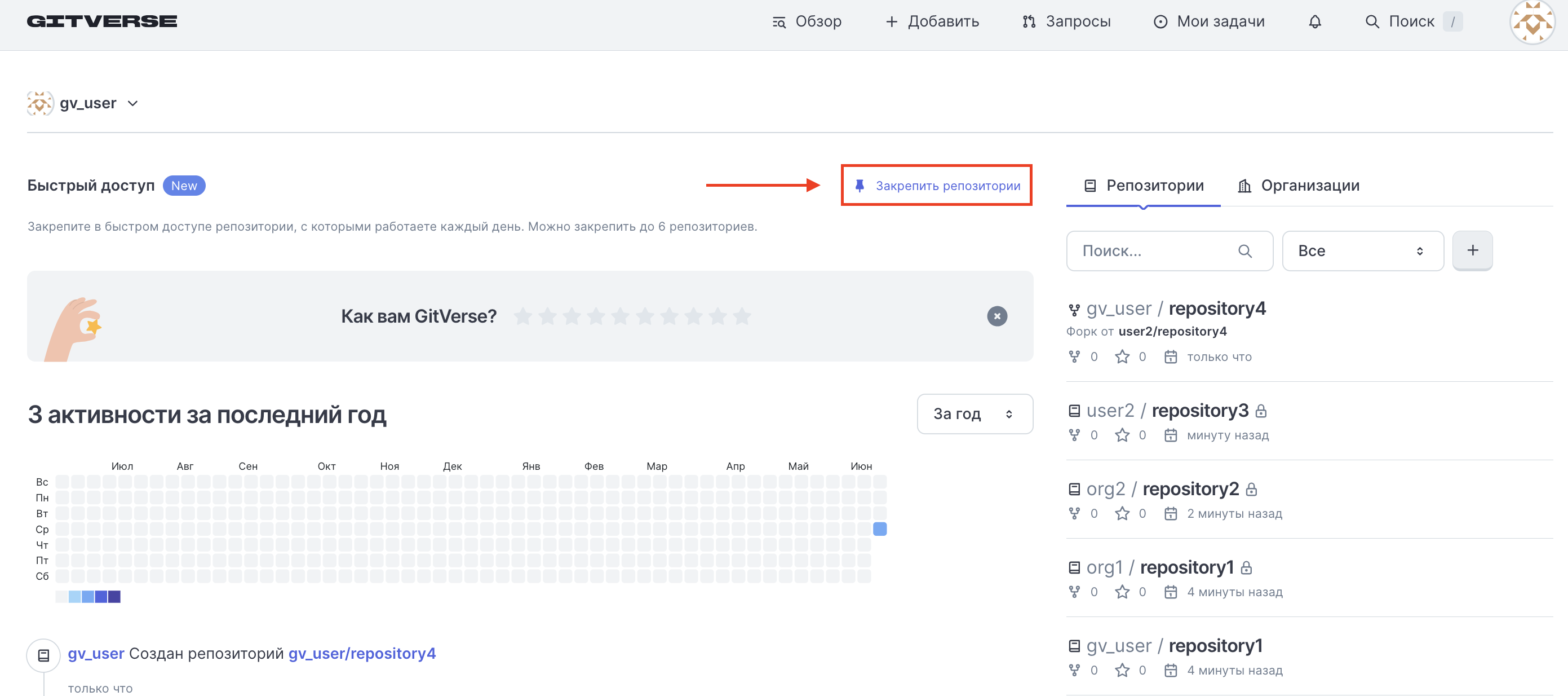Click star icon under repository4
Image resolution: width=1568 pixels, height=696 pixels.
1122,357
